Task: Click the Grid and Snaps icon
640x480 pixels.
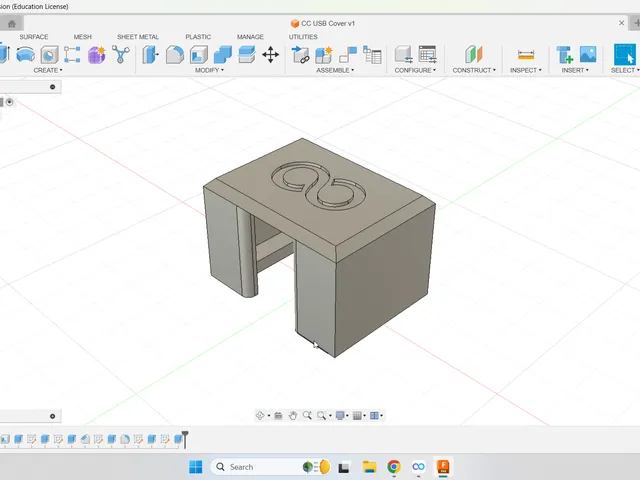Action: [x=357, y=416]
